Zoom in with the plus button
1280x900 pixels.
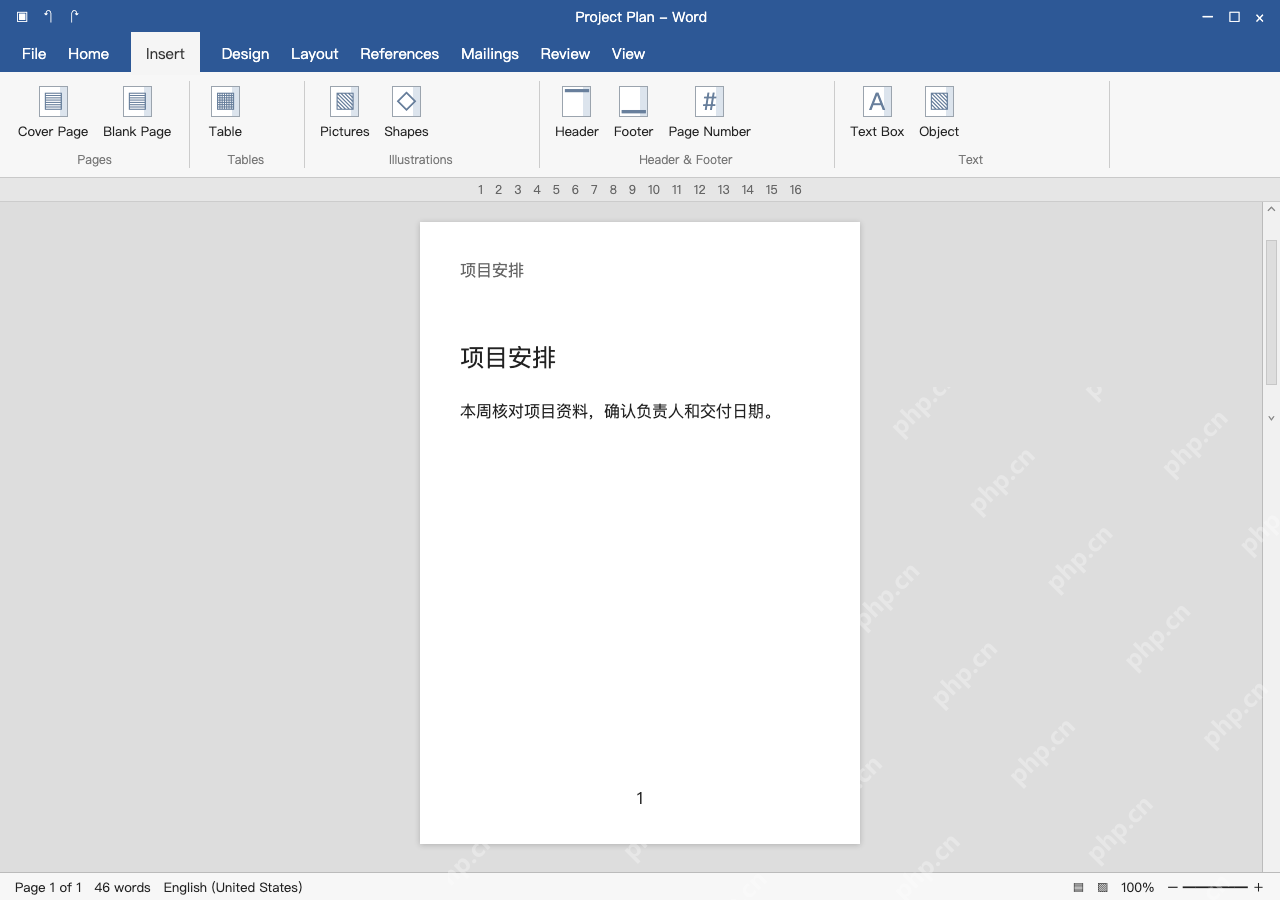pos(1258,887)
